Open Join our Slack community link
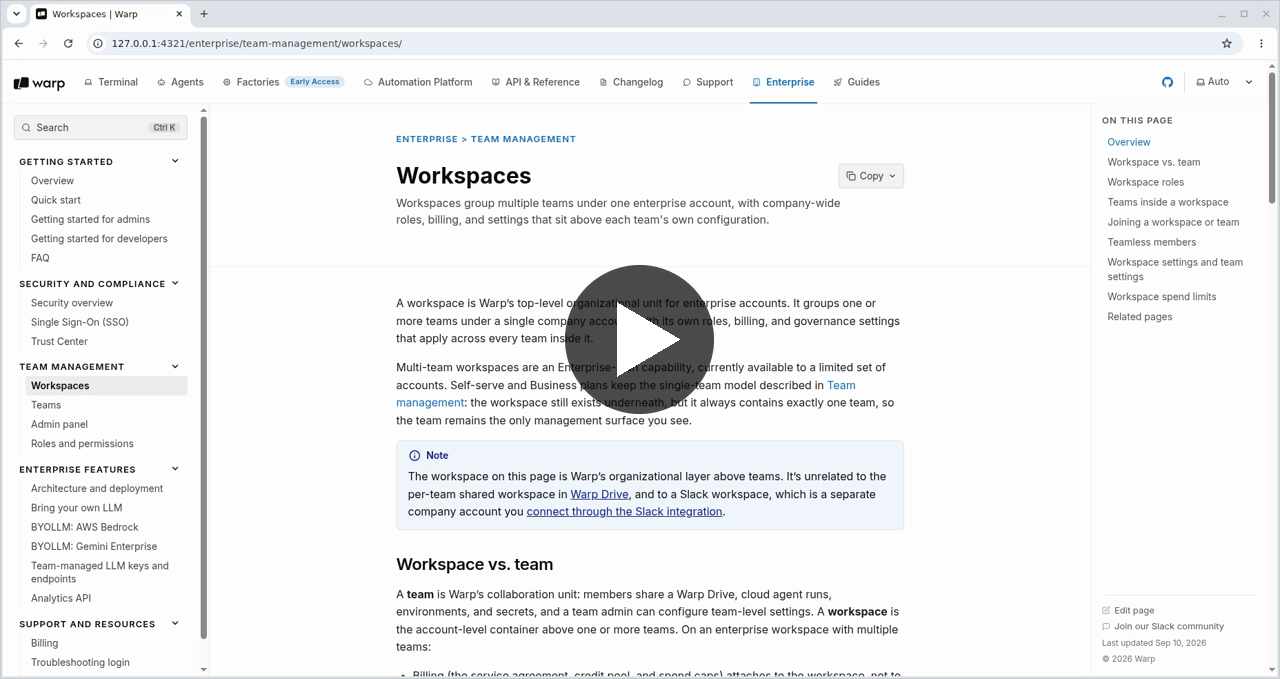This screenshot has width=1280, height=679. pyautogui.click(x=1169, y=627)
